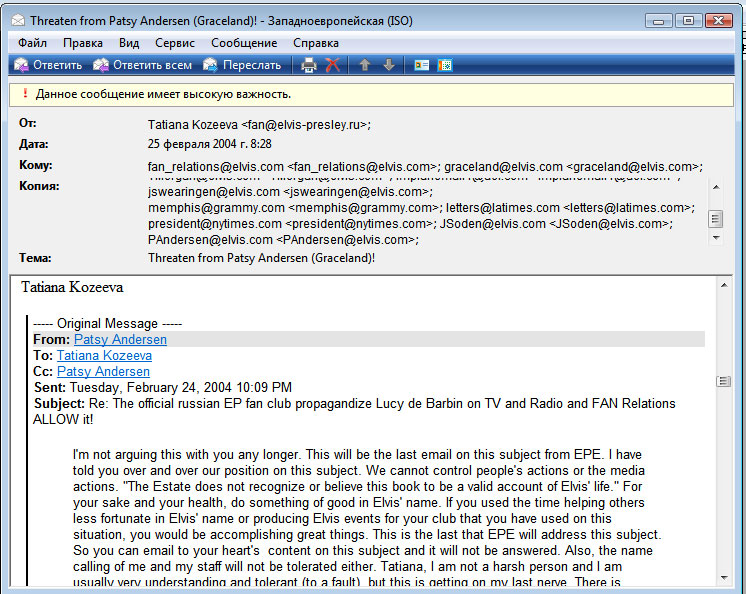Open the Справка menu
Screen dimensions: 746x594
click(316, 43)
